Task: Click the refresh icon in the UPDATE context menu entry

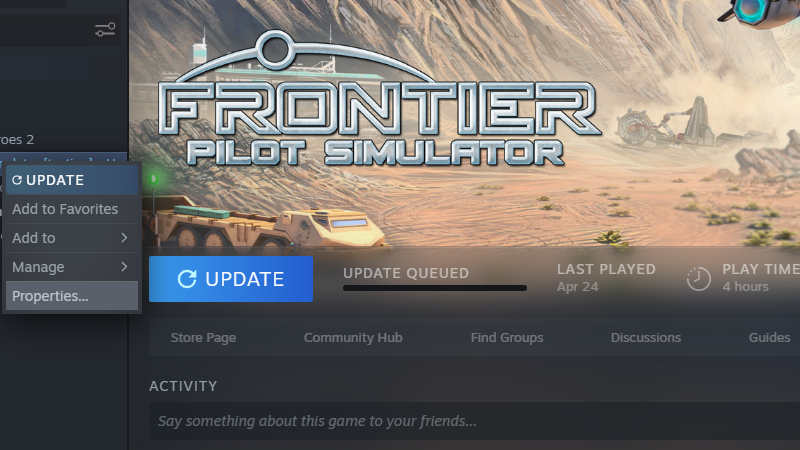Action: tap(17, 180)
